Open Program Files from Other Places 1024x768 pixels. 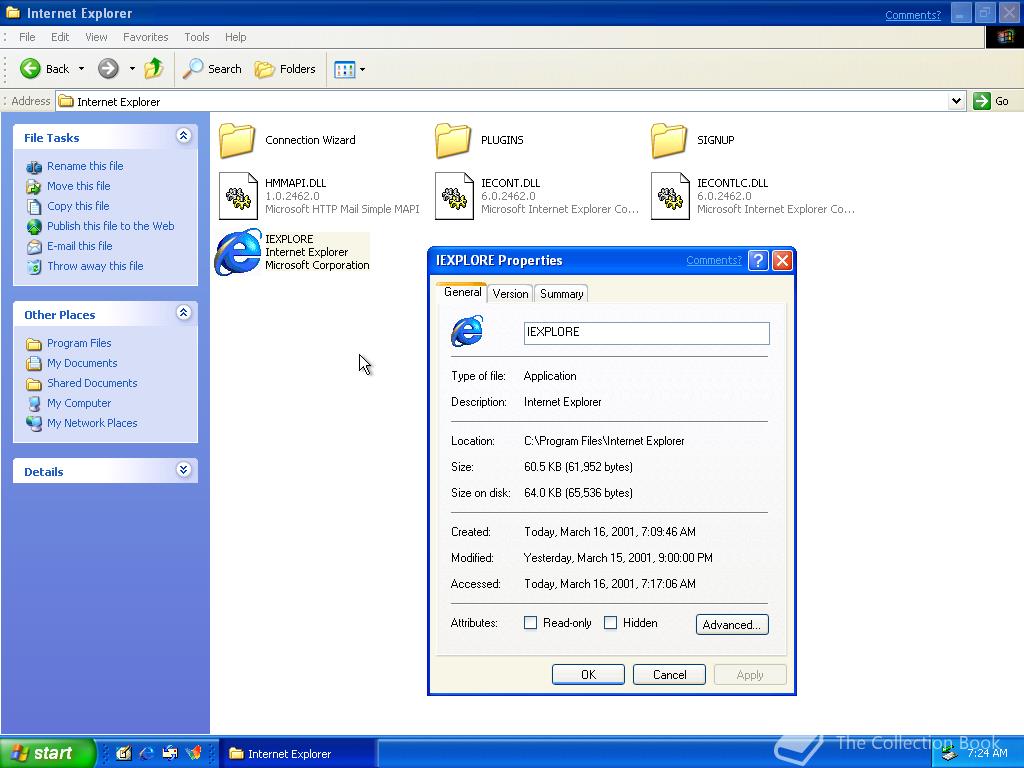tap(79, 343)
